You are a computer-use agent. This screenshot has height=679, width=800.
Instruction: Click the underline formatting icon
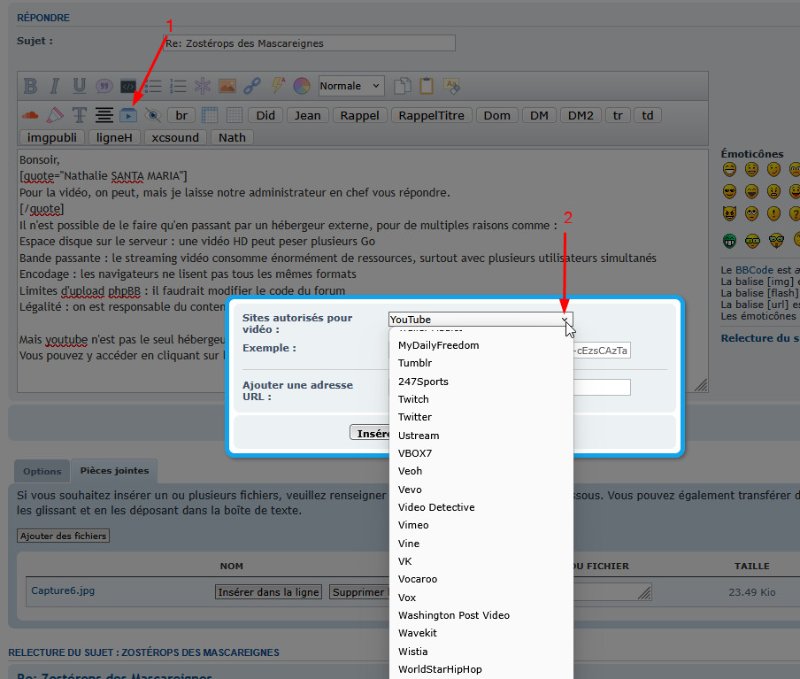point(79,86)
